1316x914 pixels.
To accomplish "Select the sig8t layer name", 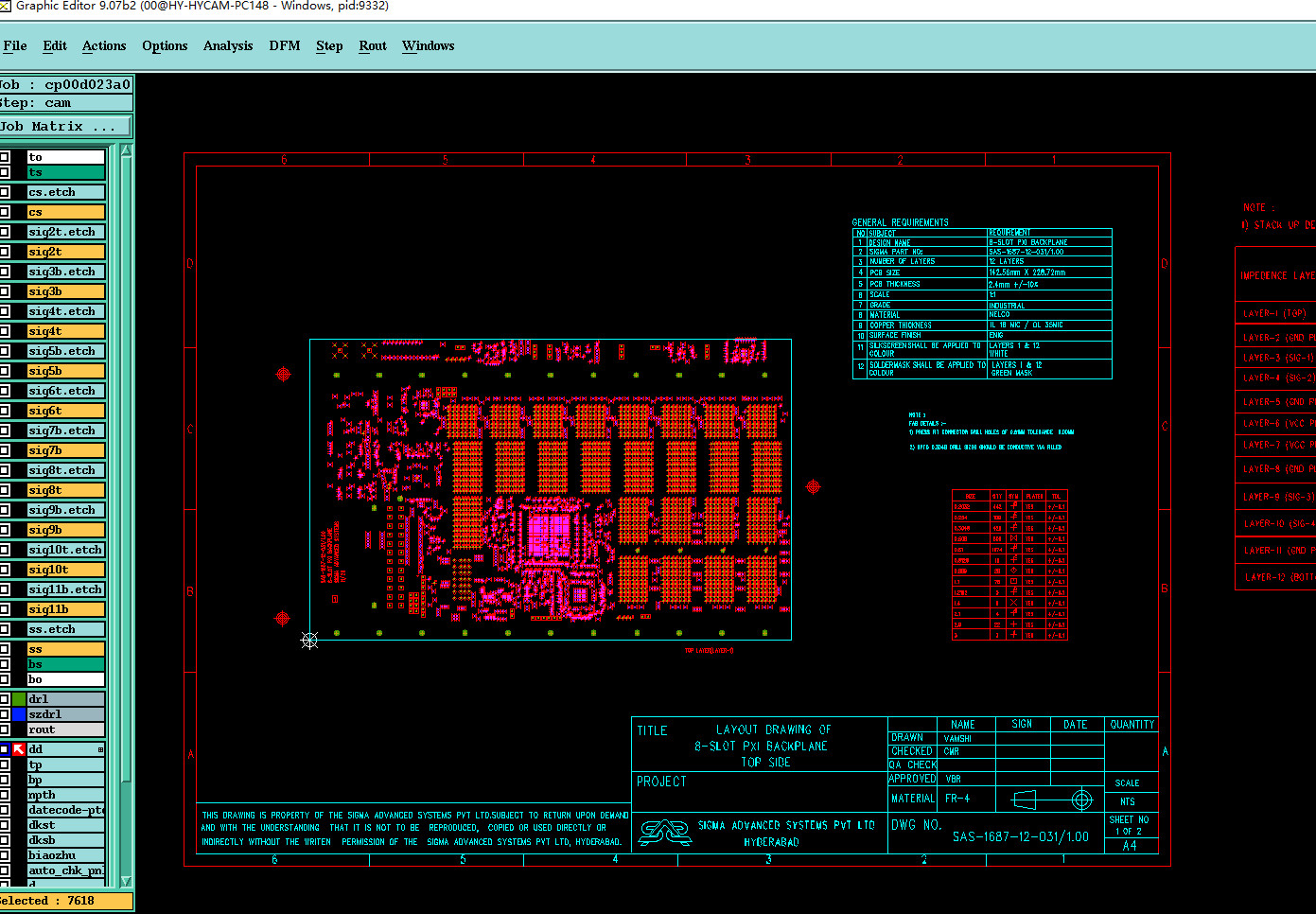I will coord(66,490).
